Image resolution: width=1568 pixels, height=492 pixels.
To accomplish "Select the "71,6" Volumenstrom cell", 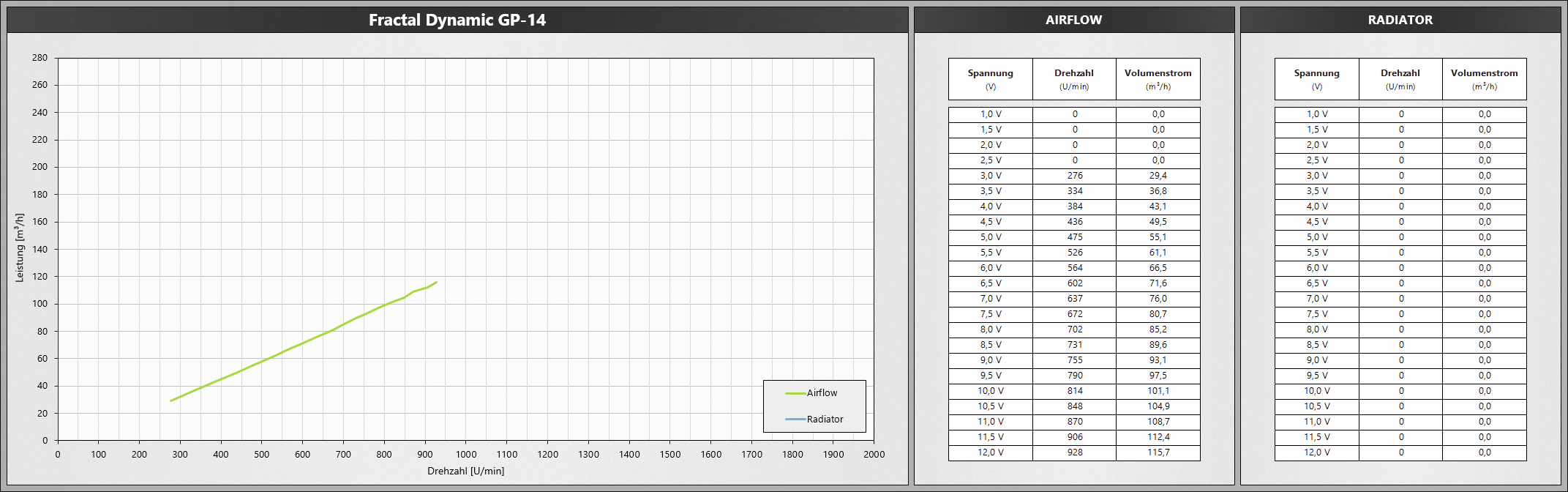I will [x=1158, y=283].
